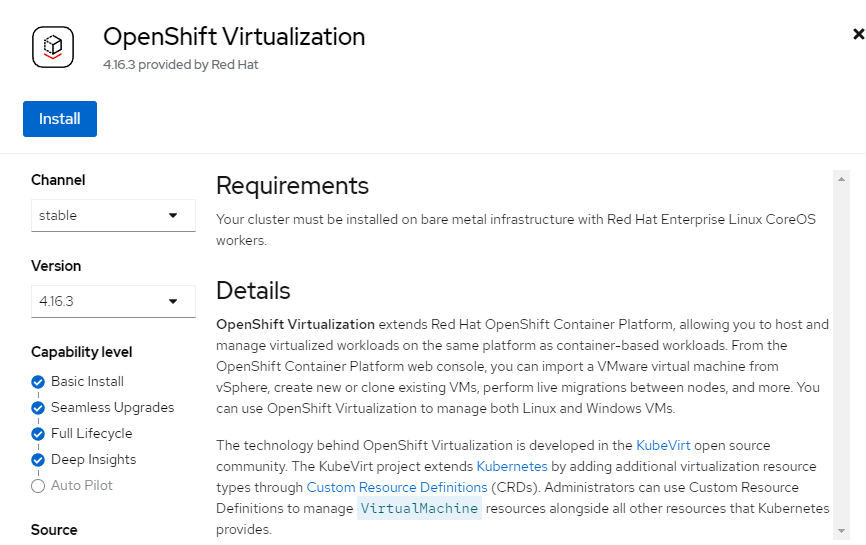This screenshot has height=545, width=866.
Task: Click the Auto Pilot text
Action: click(82, 485)
